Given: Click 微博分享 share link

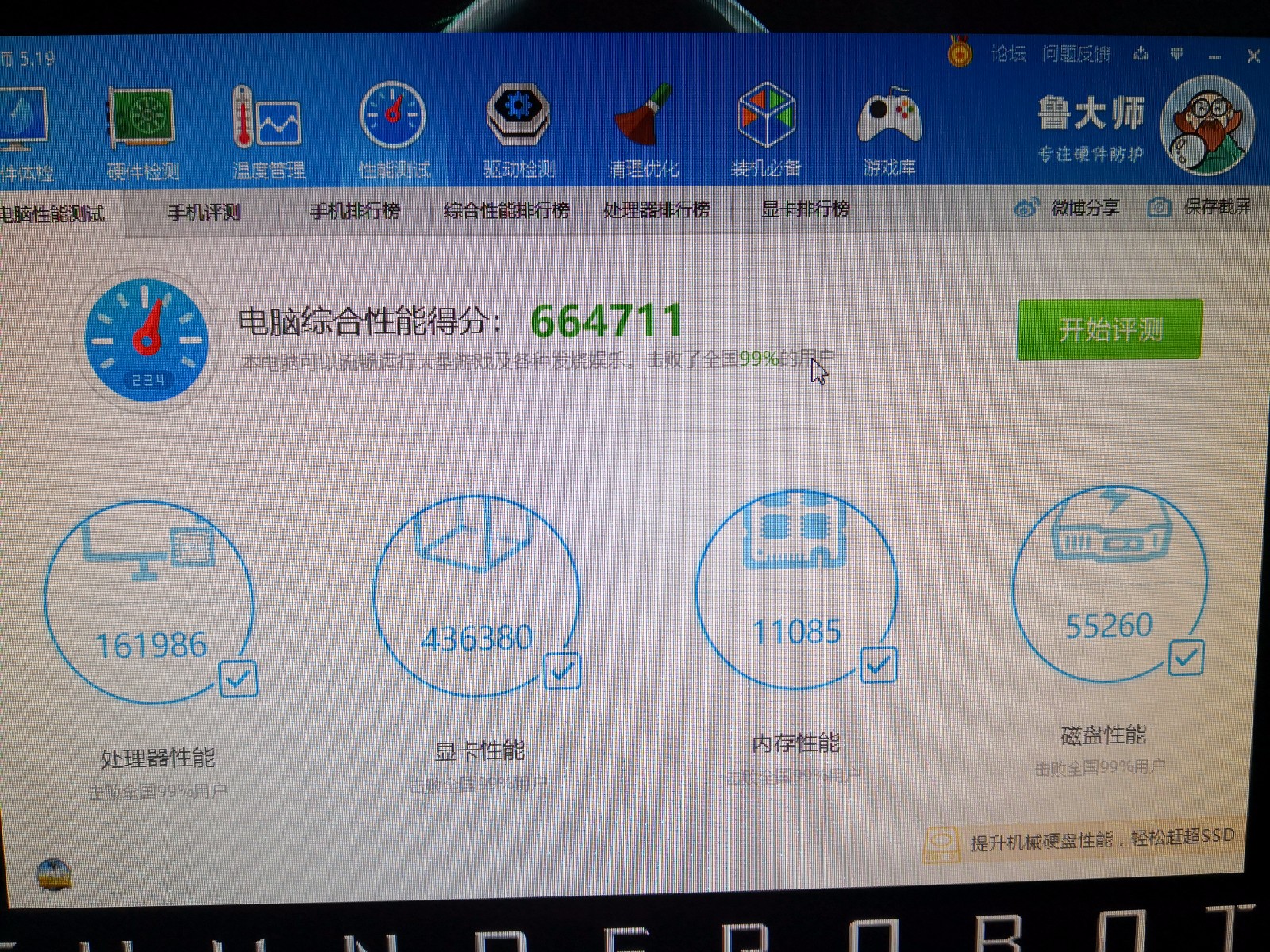Looking at the screenshot, I should [1068, 208].
